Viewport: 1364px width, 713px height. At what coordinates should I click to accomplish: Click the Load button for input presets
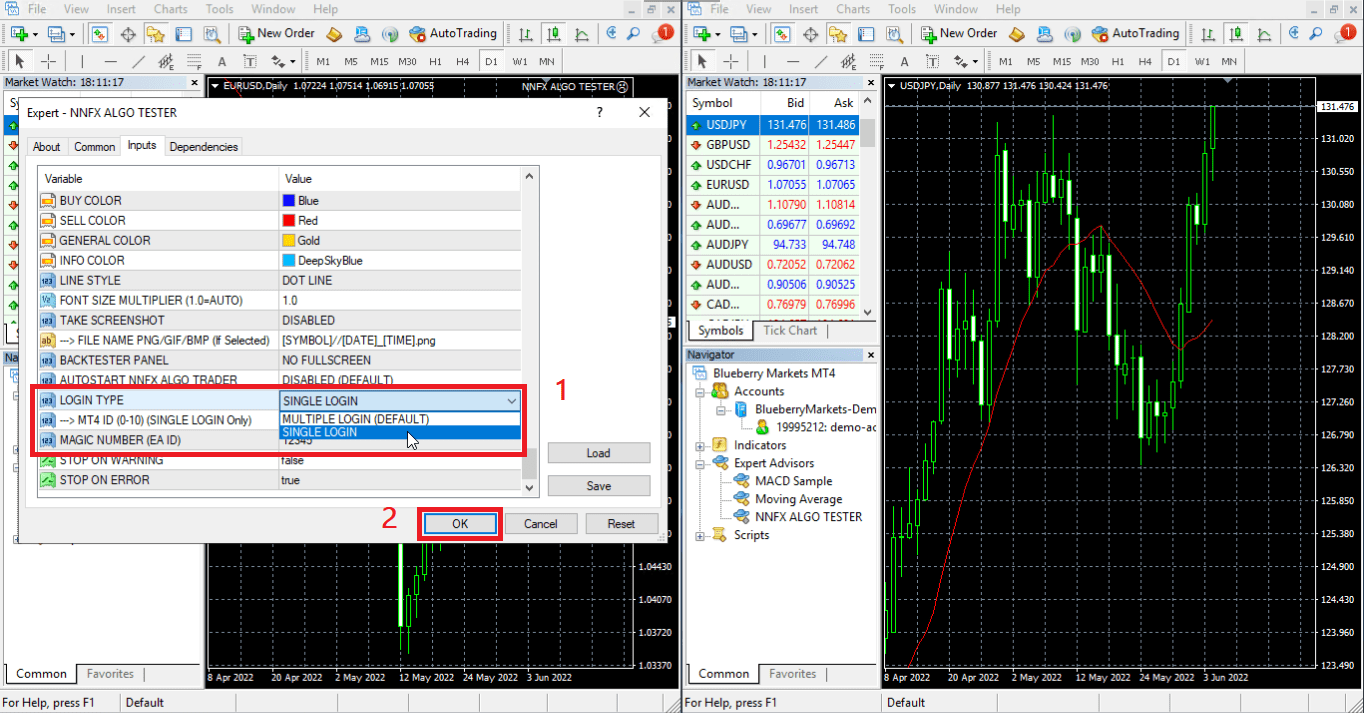click(x=599, y=453)
